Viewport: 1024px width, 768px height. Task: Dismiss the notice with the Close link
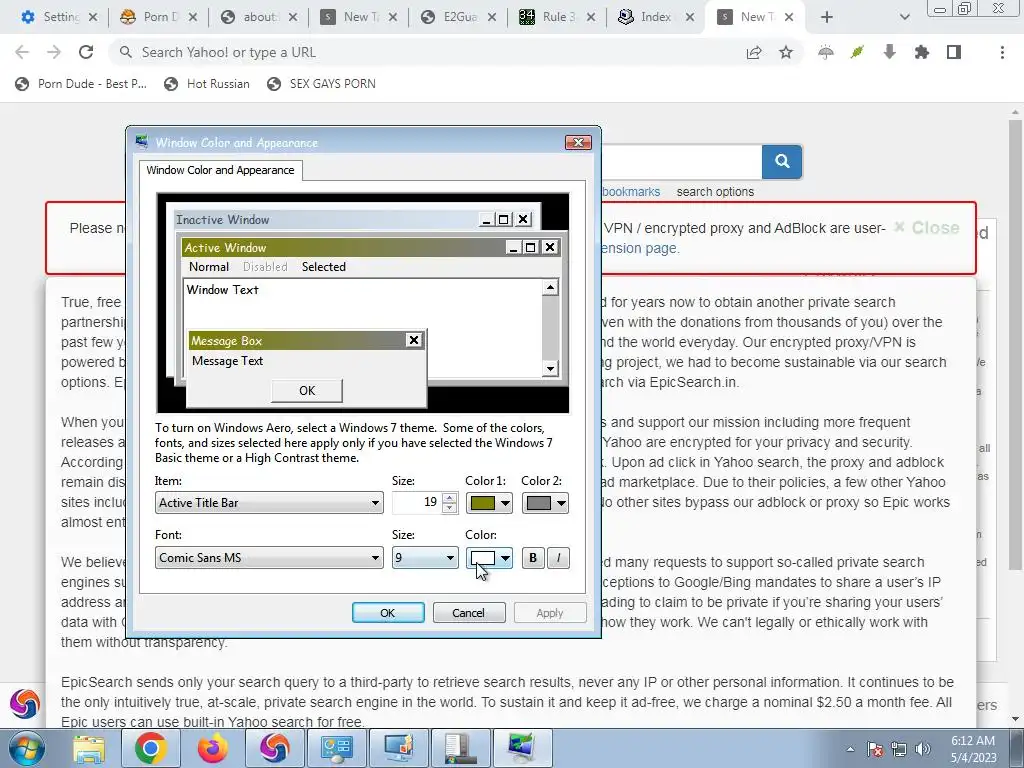(x=927, y=228)
